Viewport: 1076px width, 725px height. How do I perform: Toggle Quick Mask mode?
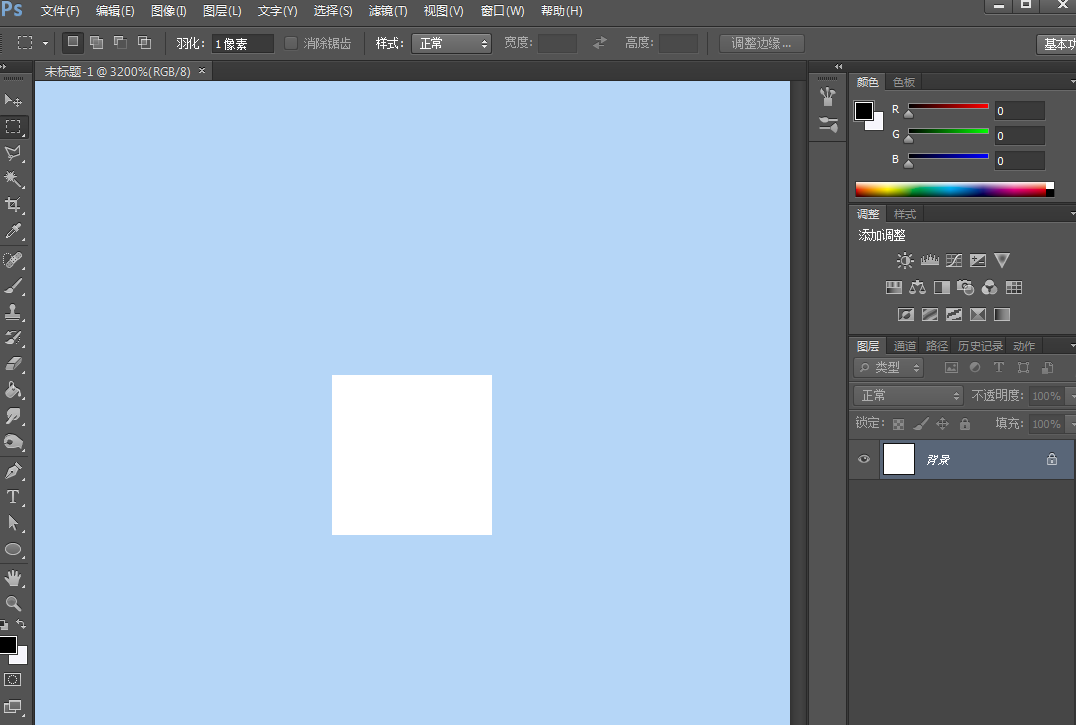click(13, 680)
